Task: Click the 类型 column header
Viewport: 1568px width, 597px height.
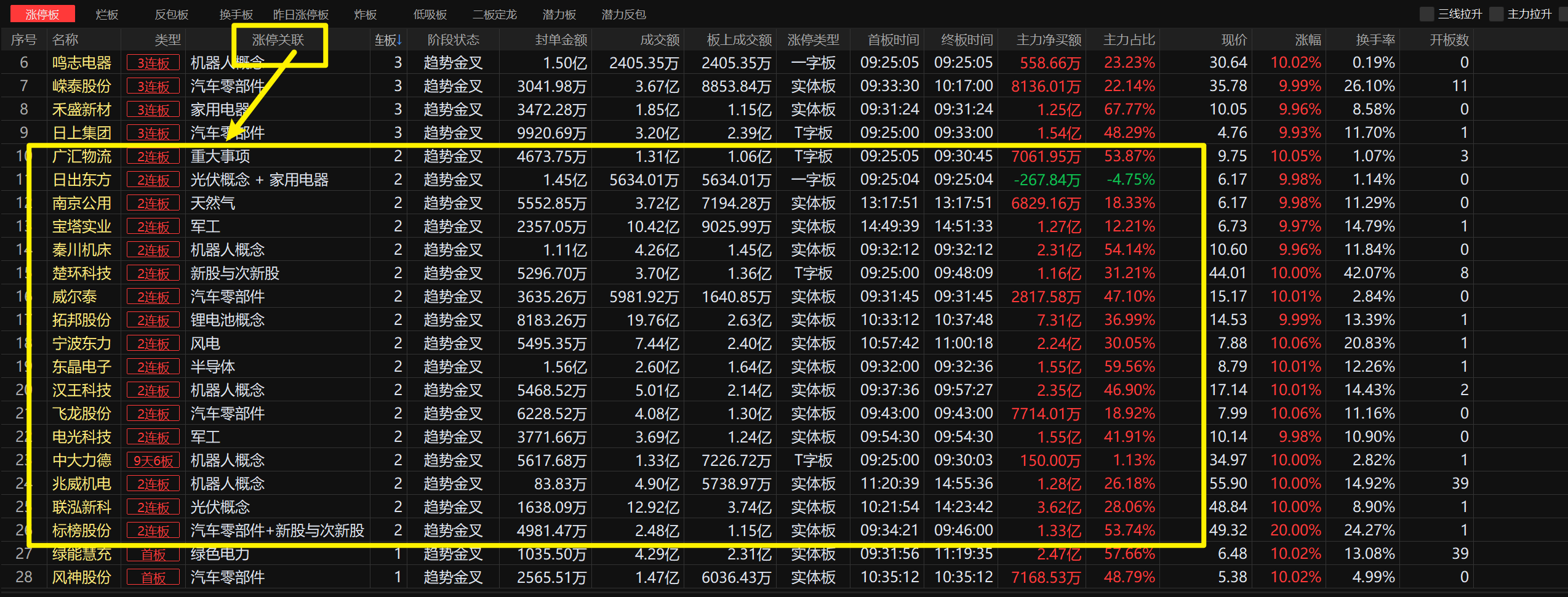Action: click(x=167, y=40)
